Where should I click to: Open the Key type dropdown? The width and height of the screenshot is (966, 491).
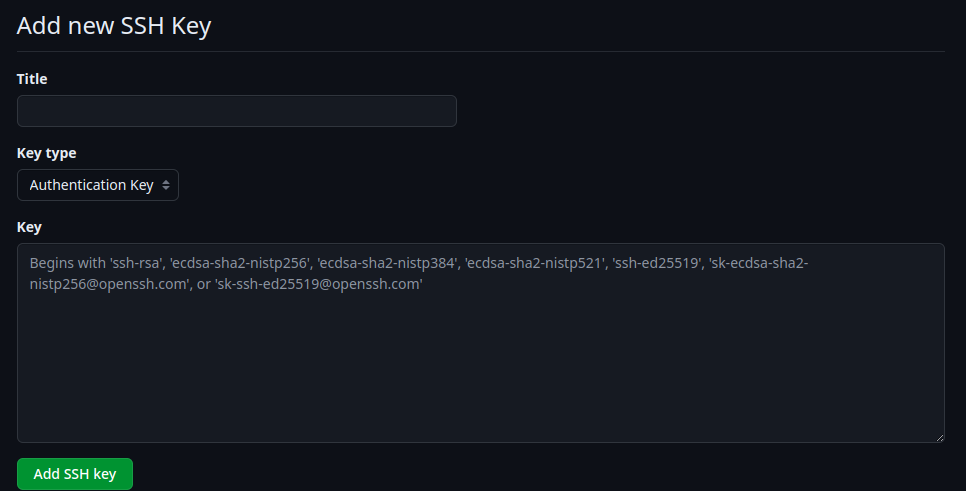click(x=98, y=185)
